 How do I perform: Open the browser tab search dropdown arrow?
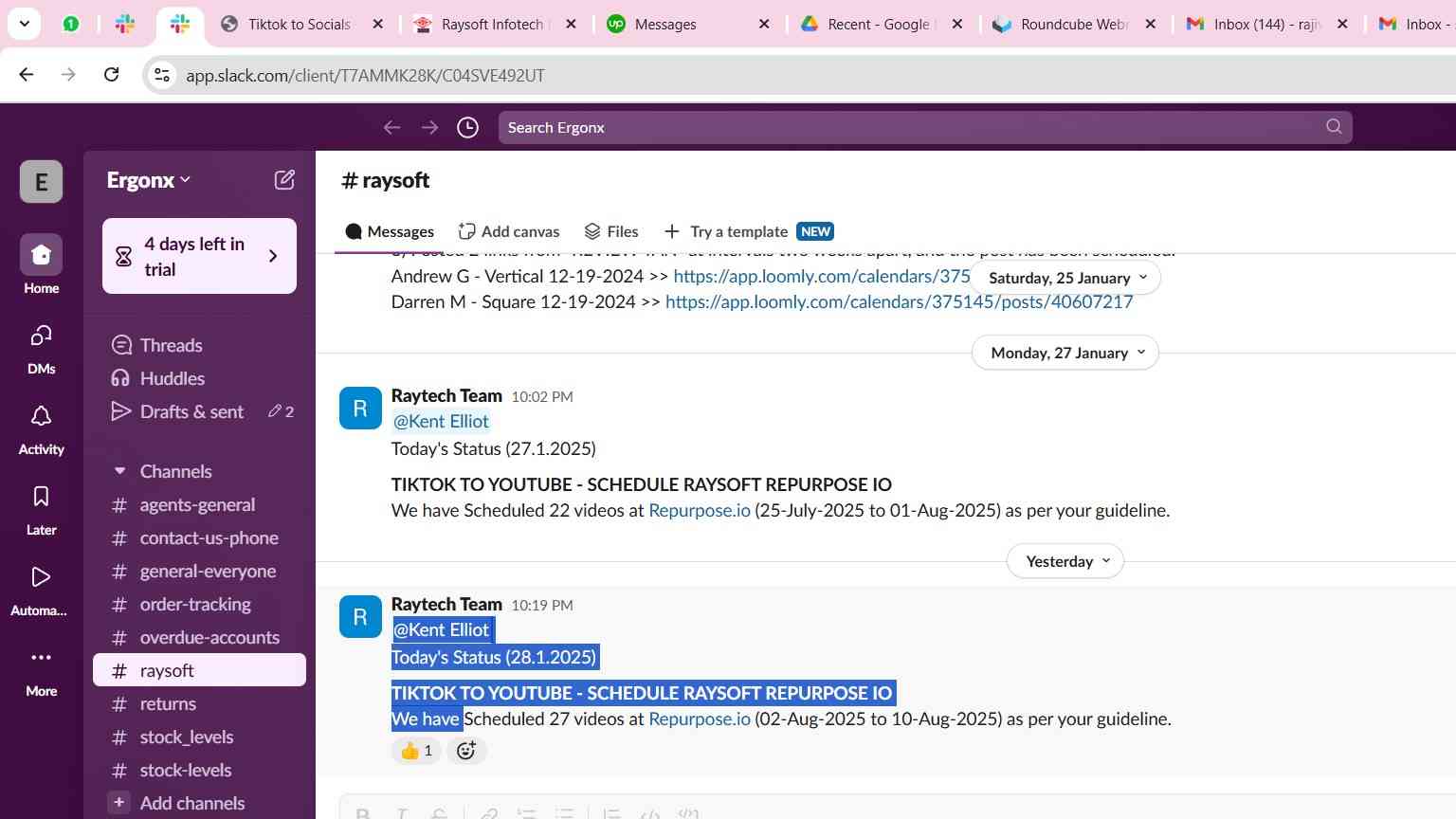pyautogui.click(x=24, y=24)
